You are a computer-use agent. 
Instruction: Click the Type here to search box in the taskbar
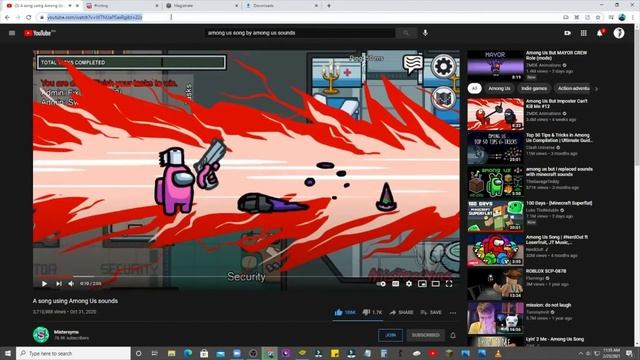pyautogui.click(x=73, y=353)
